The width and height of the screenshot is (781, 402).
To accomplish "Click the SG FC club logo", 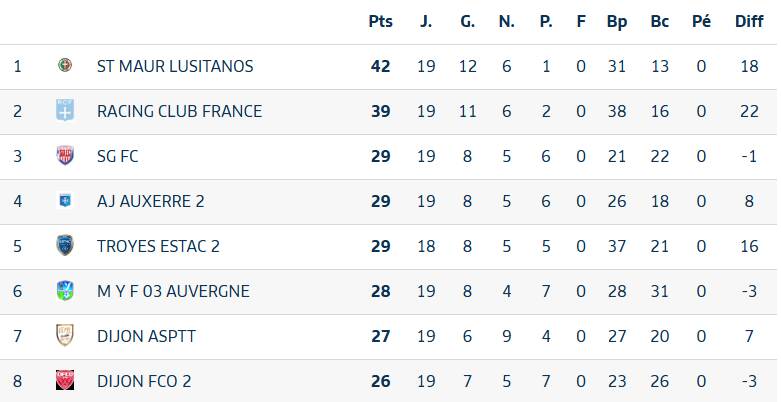I will [x=65, y=156].
